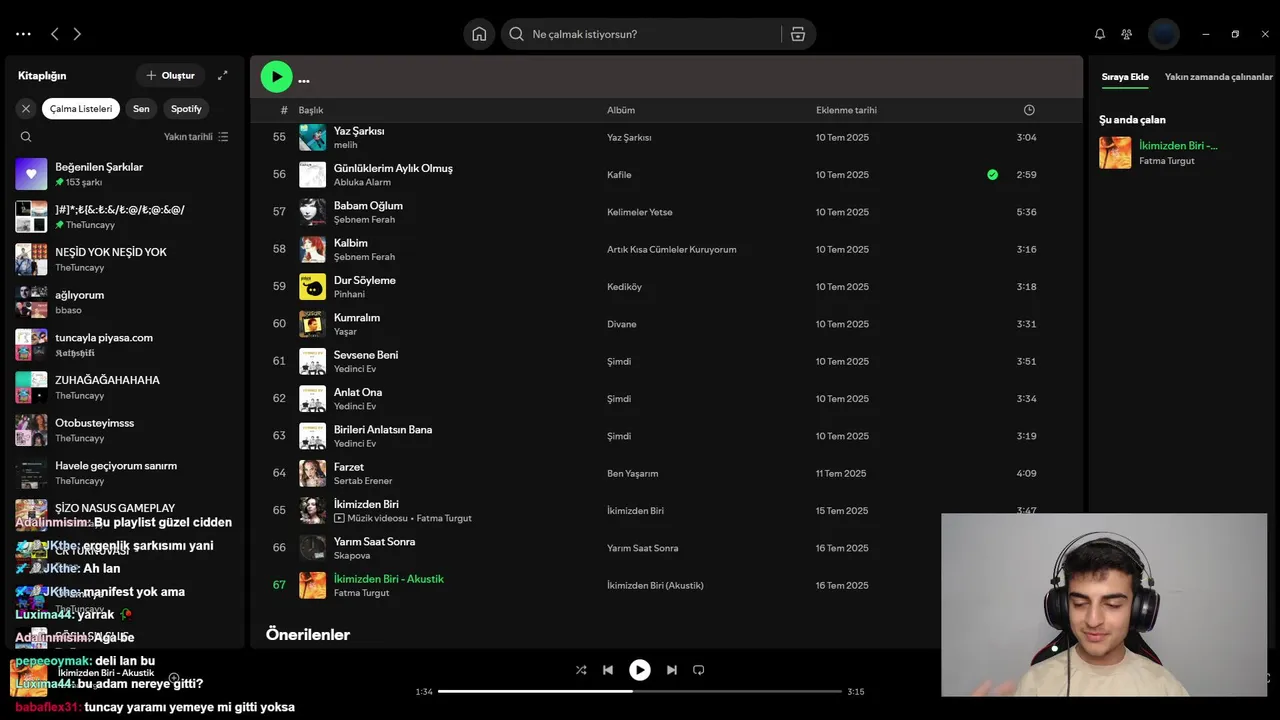Image resolution: width=1280 pixels, height=720 pixels.
Task: Select the Sevsene Beni track title
Action: 366,355
